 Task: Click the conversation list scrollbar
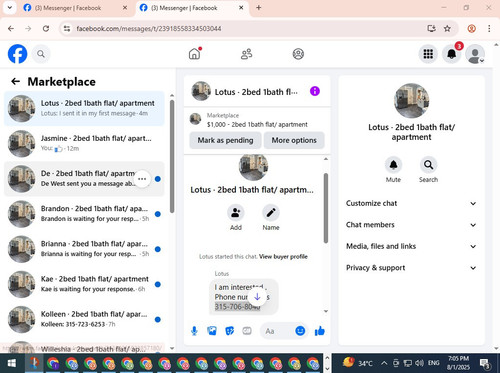[172, 157]
